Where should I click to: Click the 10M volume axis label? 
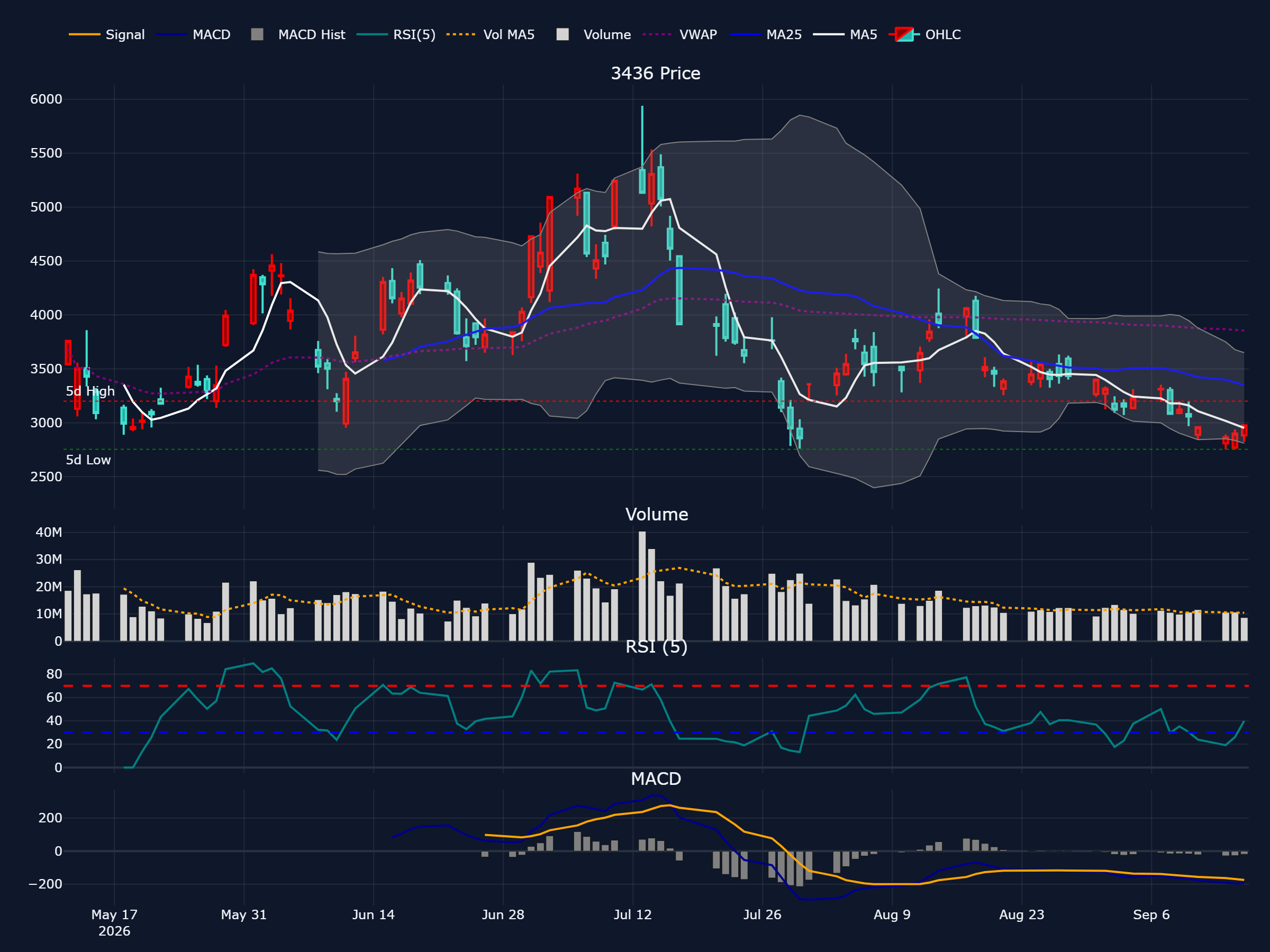pos(49,614)
